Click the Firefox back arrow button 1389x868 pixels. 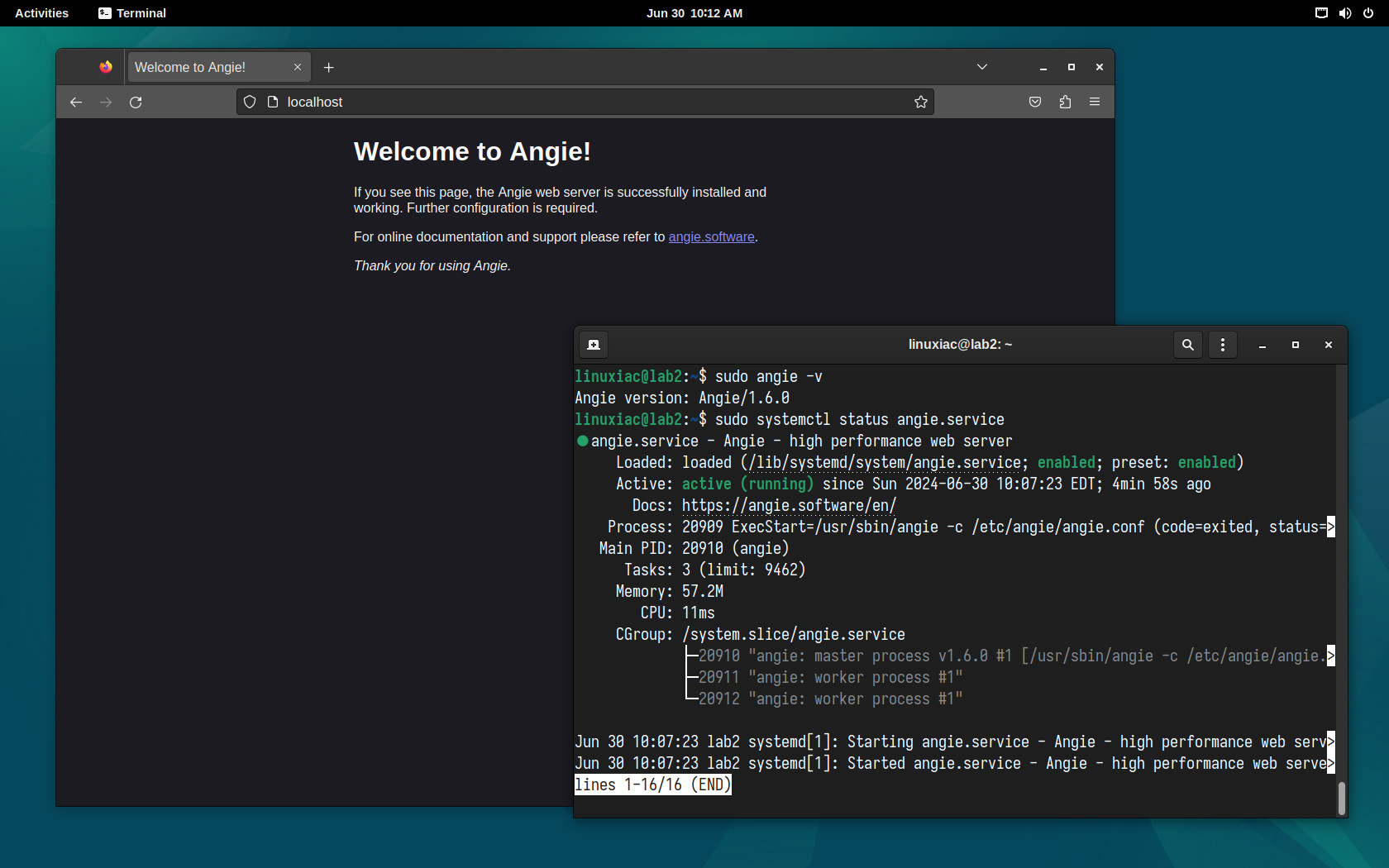(x=76, y=102)
